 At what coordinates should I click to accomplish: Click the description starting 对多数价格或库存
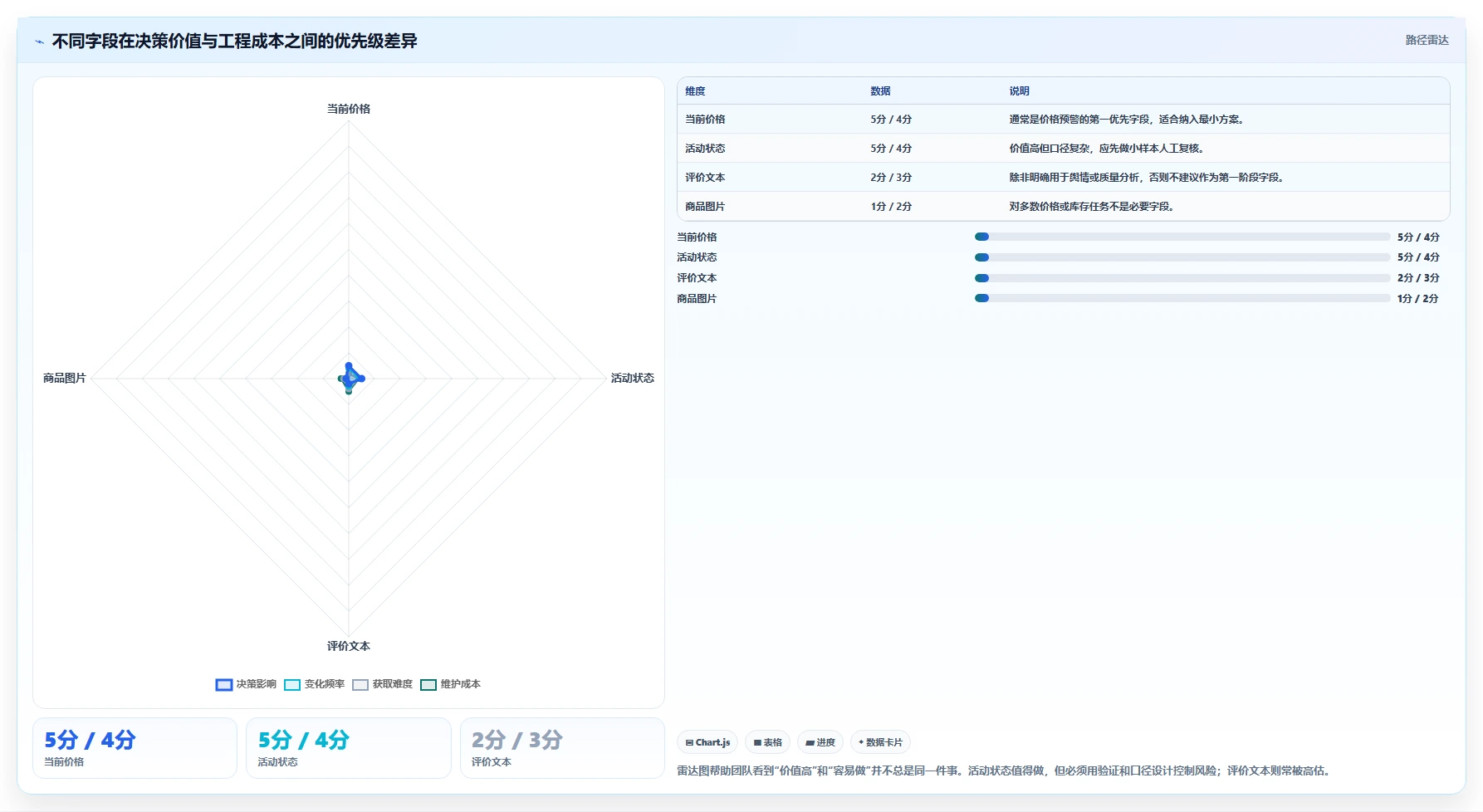click(1093, 207)
